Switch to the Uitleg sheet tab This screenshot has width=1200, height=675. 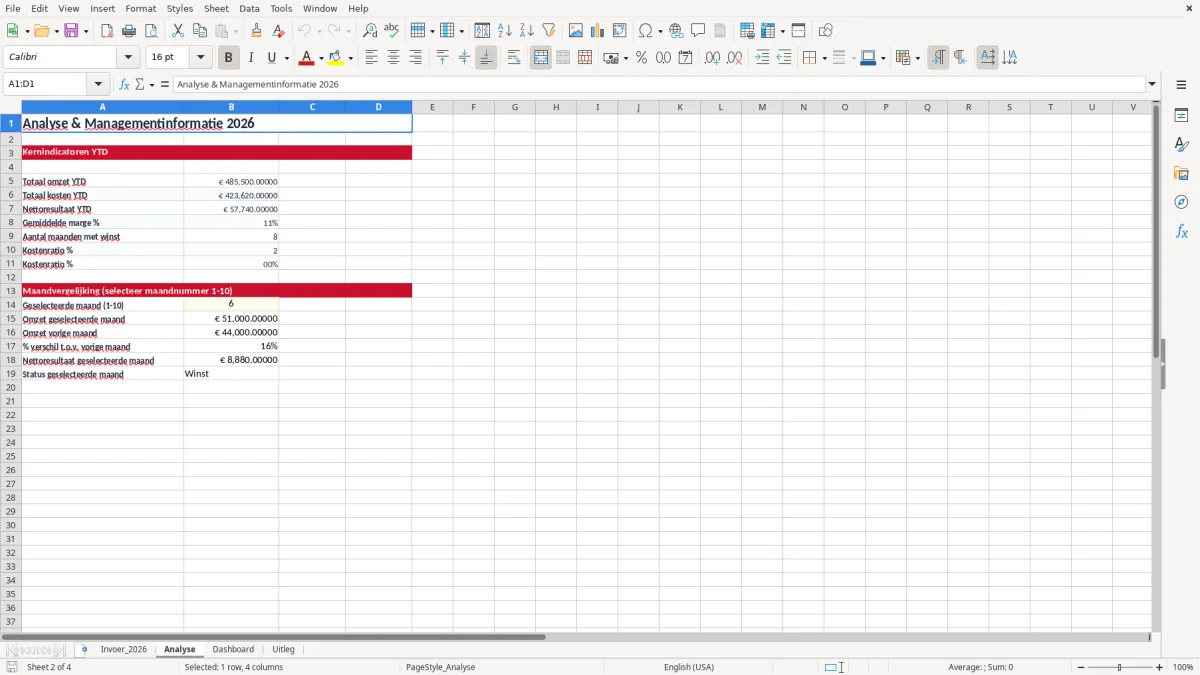[283, 649]
